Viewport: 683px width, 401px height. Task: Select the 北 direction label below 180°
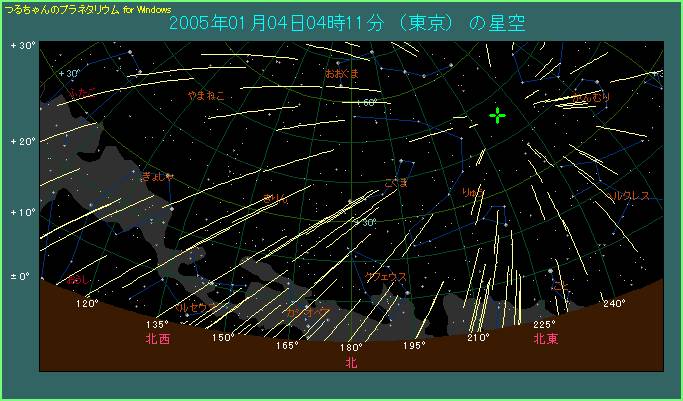tap(351, 363)
